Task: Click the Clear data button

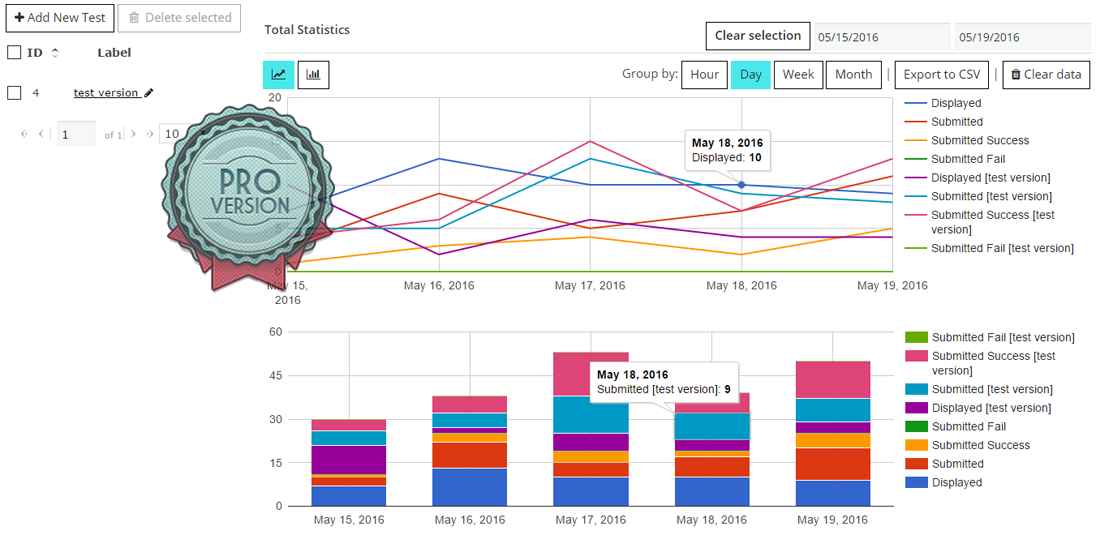Action: coord(1046,75)
